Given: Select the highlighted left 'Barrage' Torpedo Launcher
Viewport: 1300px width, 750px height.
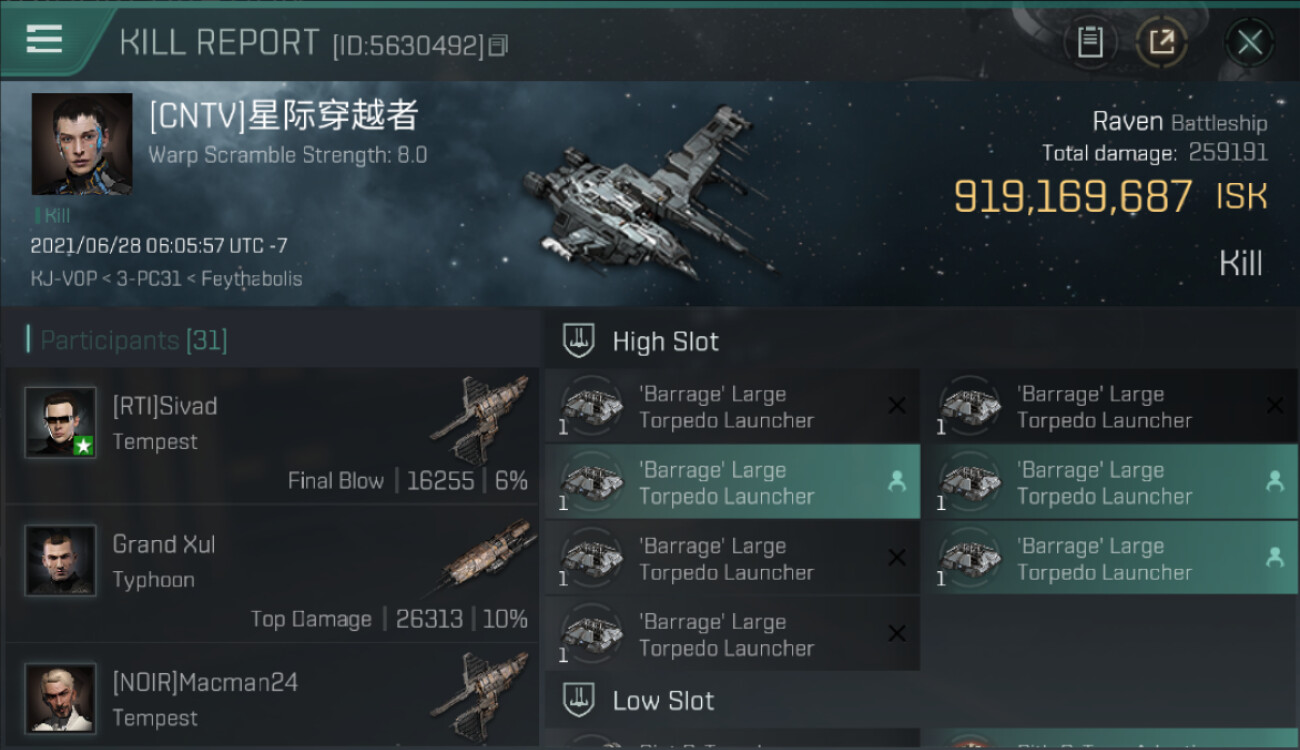Looking at the screenshot, I should (732, 482).
